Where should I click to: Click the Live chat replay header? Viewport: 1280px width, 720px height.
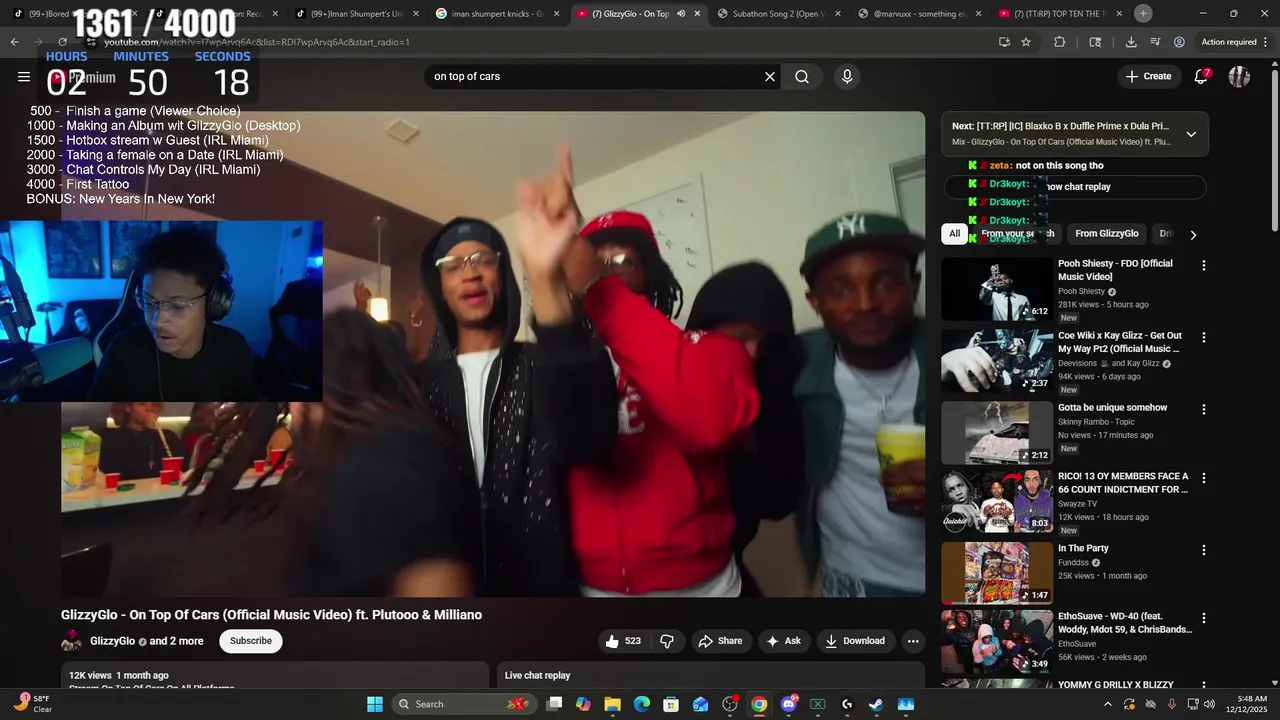point(537,676)
